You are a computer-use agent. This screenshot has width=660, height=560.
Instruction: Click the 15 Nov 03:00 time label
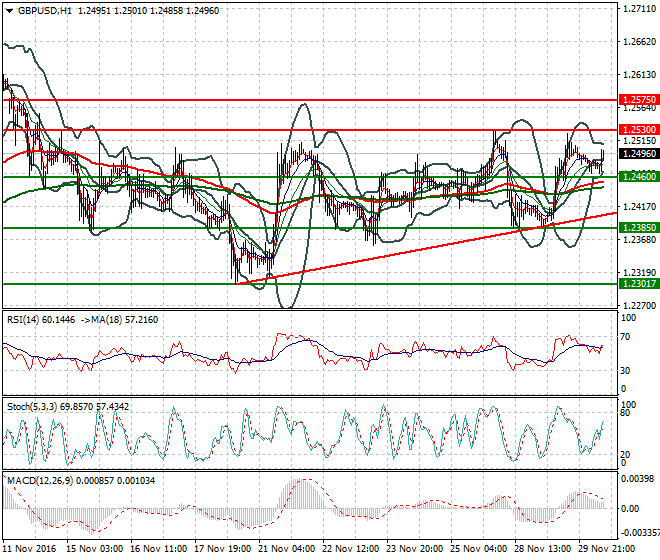[95, 549]
